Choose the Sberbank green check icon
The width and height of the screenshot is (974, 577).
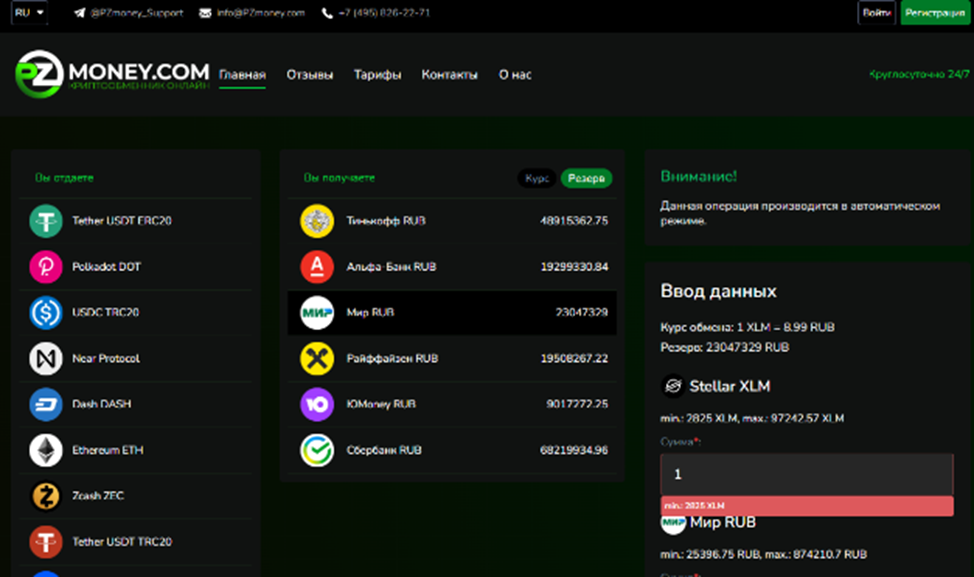317,450
